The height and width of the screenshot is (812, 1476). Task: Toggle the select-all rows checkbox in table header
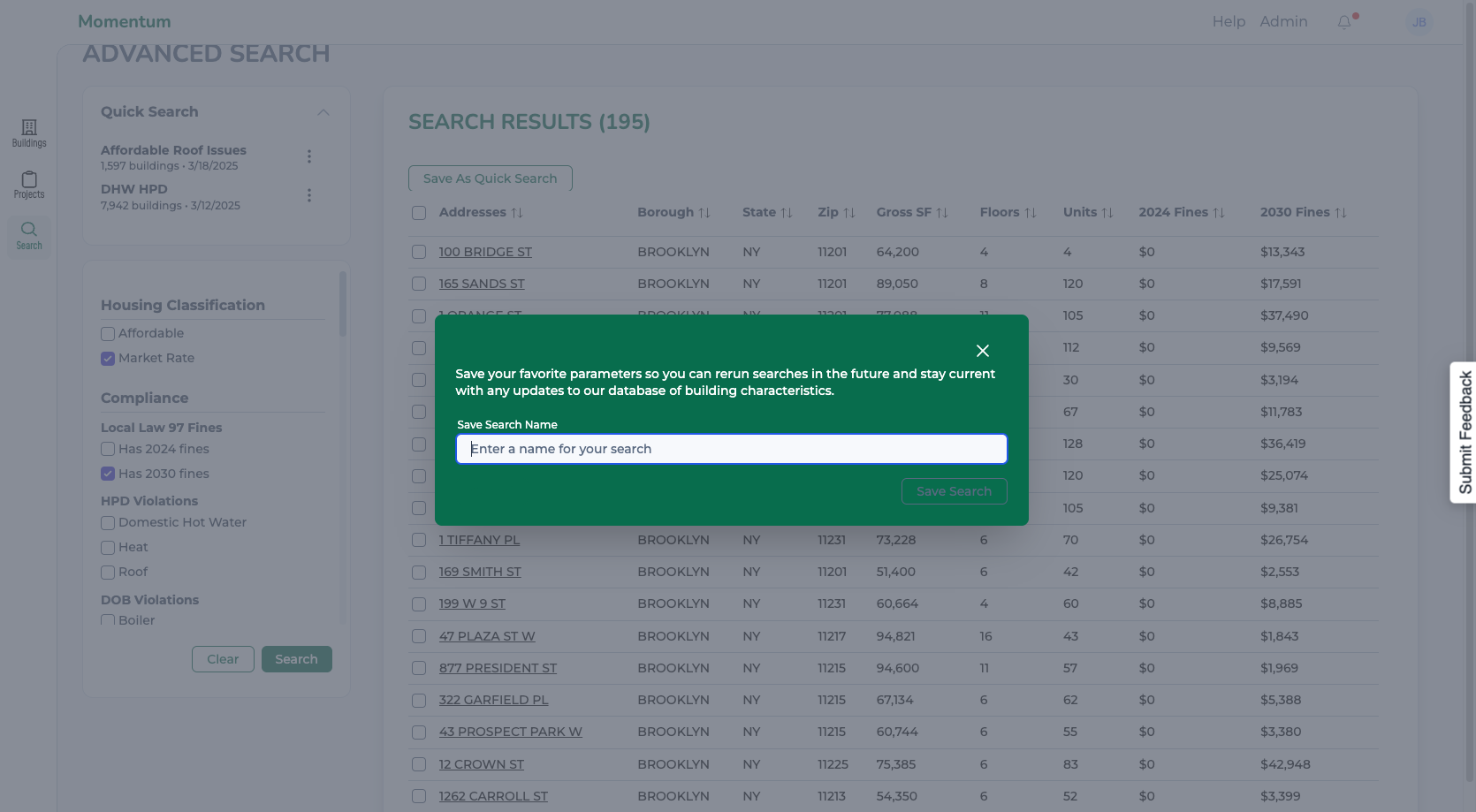tap(419, 213)
